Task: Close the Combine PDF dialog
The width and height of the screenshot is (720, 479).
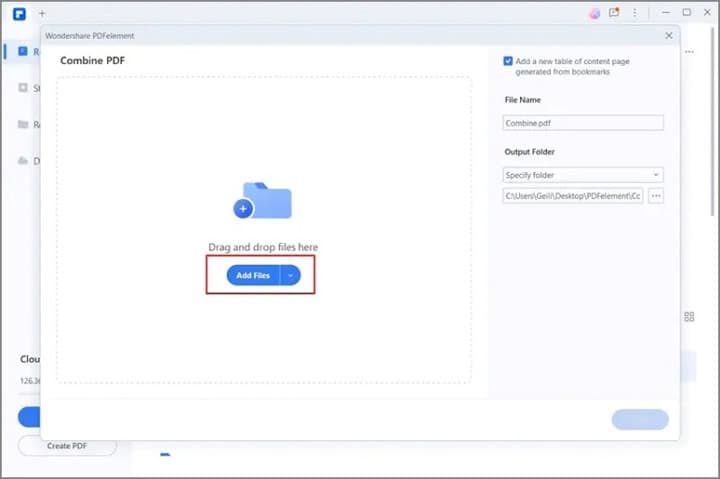Action: coord(669,35)
